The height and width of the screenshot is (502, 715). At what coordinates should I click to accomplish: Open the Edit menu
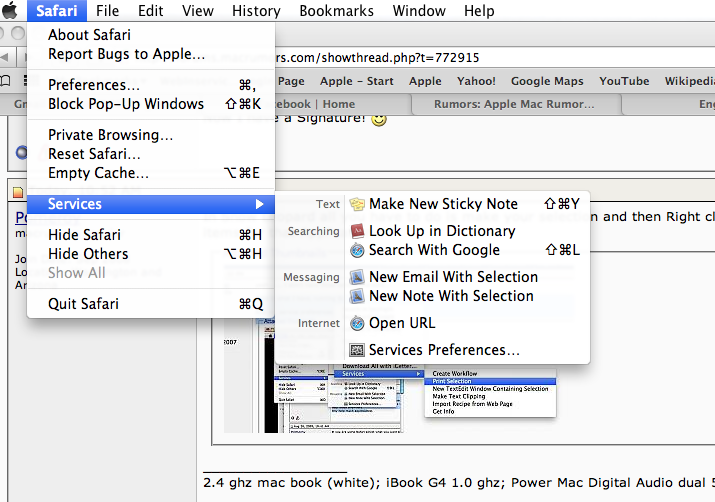(150, 10)
